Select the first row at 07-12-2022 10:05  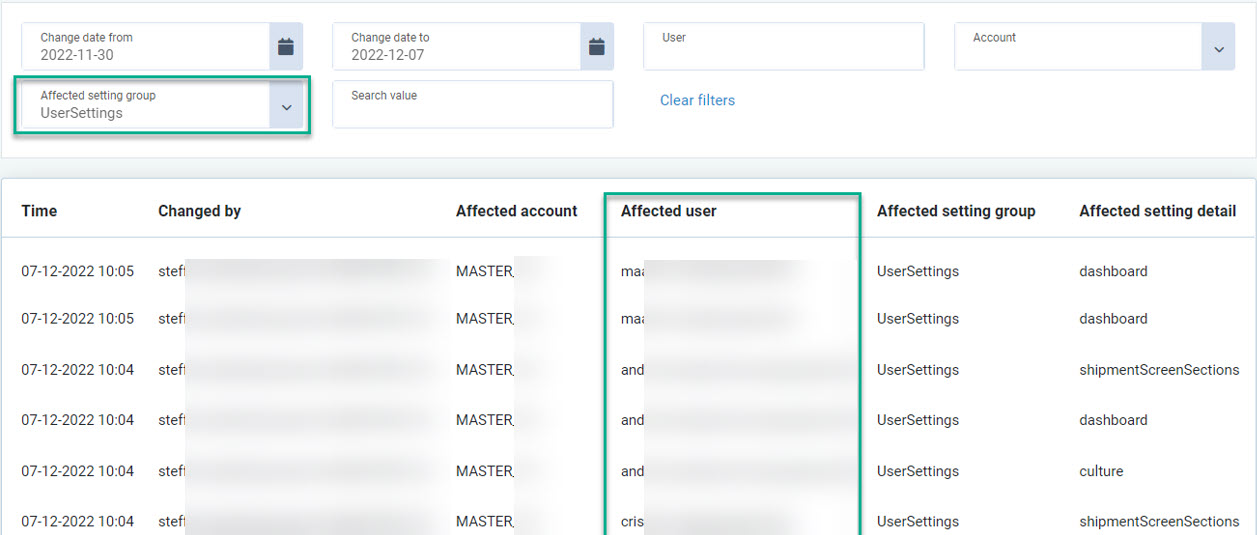[x=77, y=271]
